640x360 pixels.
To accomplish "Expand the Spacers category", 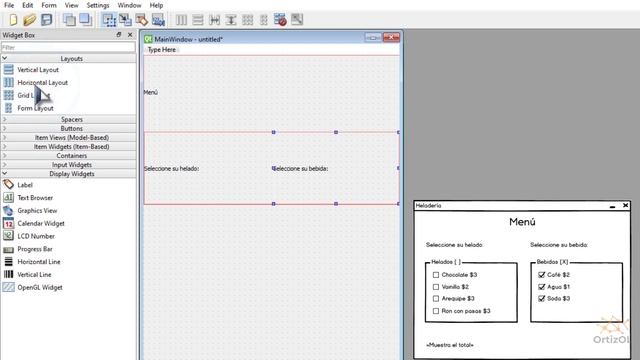I will coord(69,119).
